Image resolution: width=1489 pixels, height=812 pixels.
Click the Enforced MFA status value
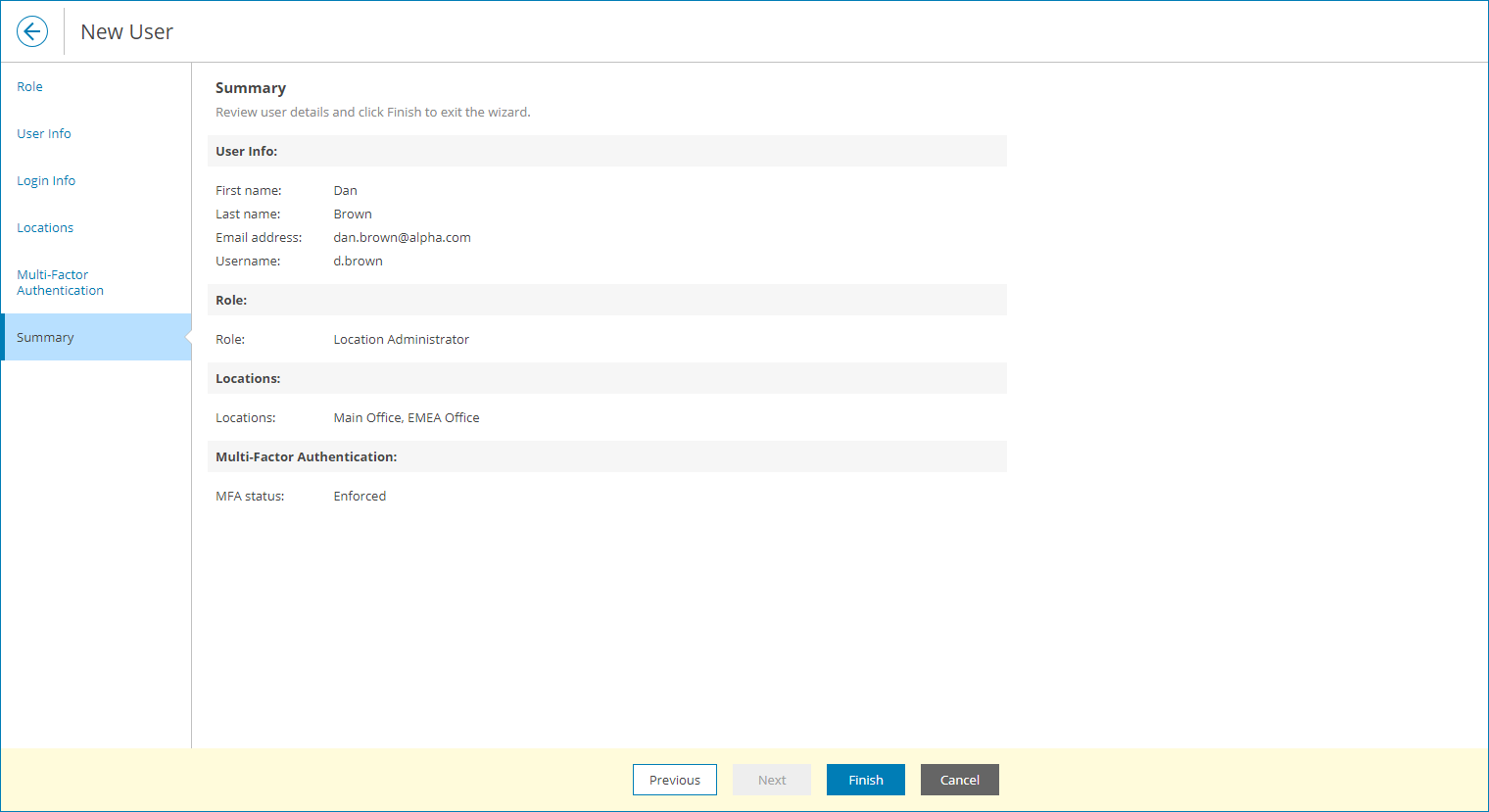360,497
